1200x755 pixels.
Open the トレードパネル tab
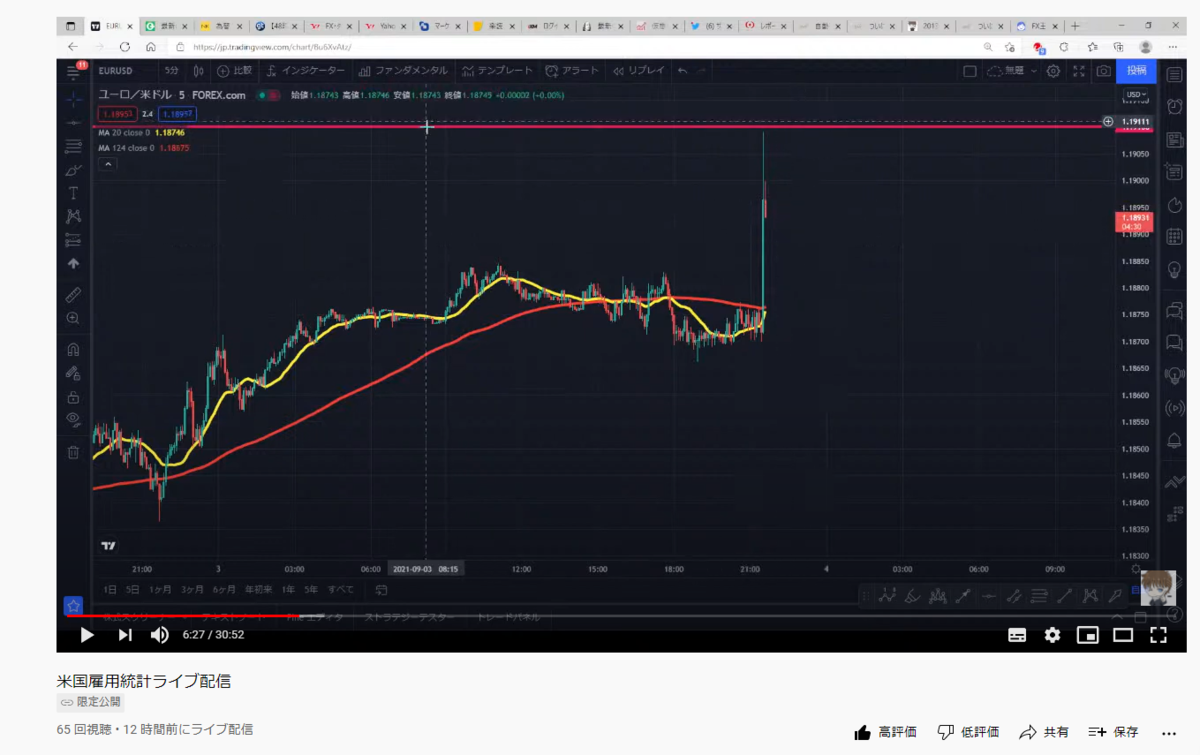click(x=508, y=618)
